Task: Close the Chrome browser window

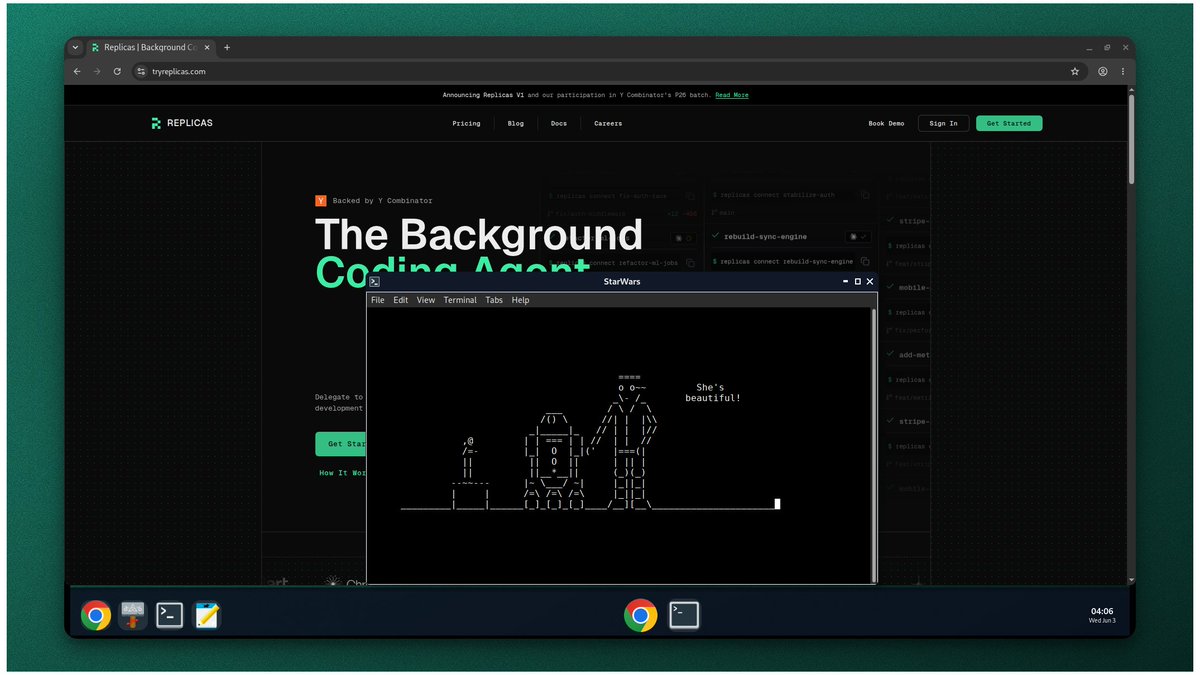Action: [x=1124, y=47]
